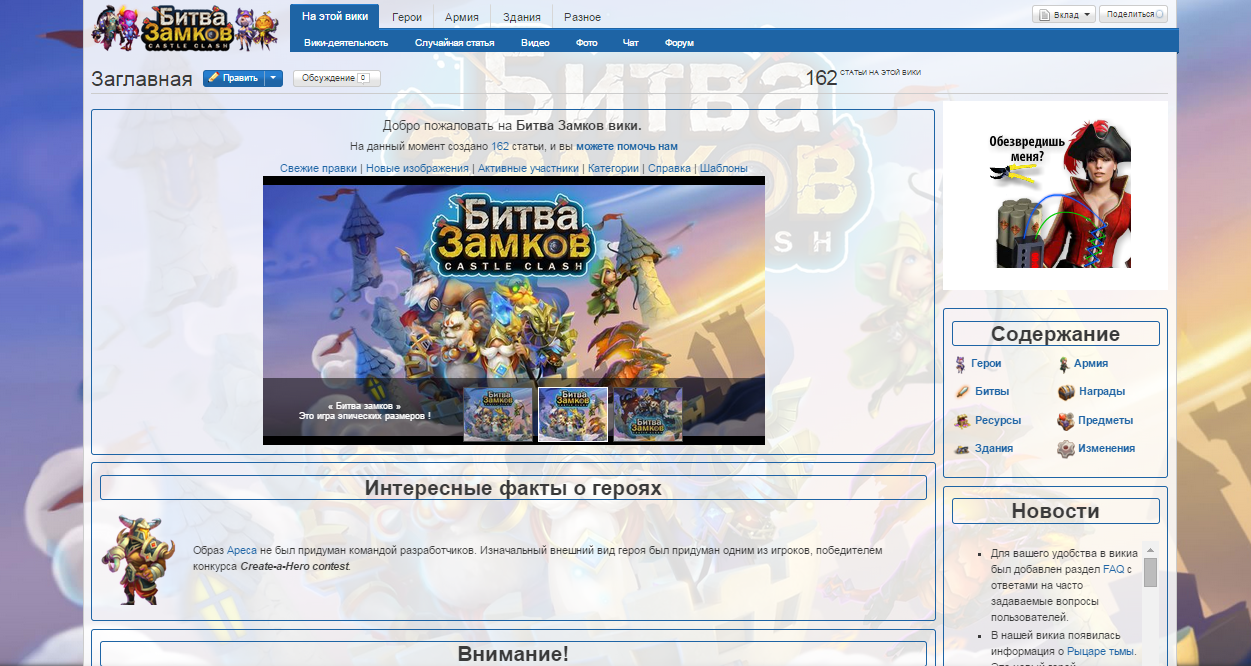The height and width of the screenshot is (666, 1251).
Task: Follow the Шаблоны link
Action: pyautogui.click(x=724, y=168)
